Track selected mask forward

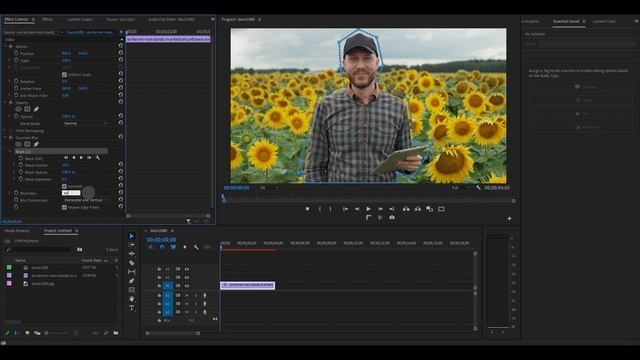(81, 158)
